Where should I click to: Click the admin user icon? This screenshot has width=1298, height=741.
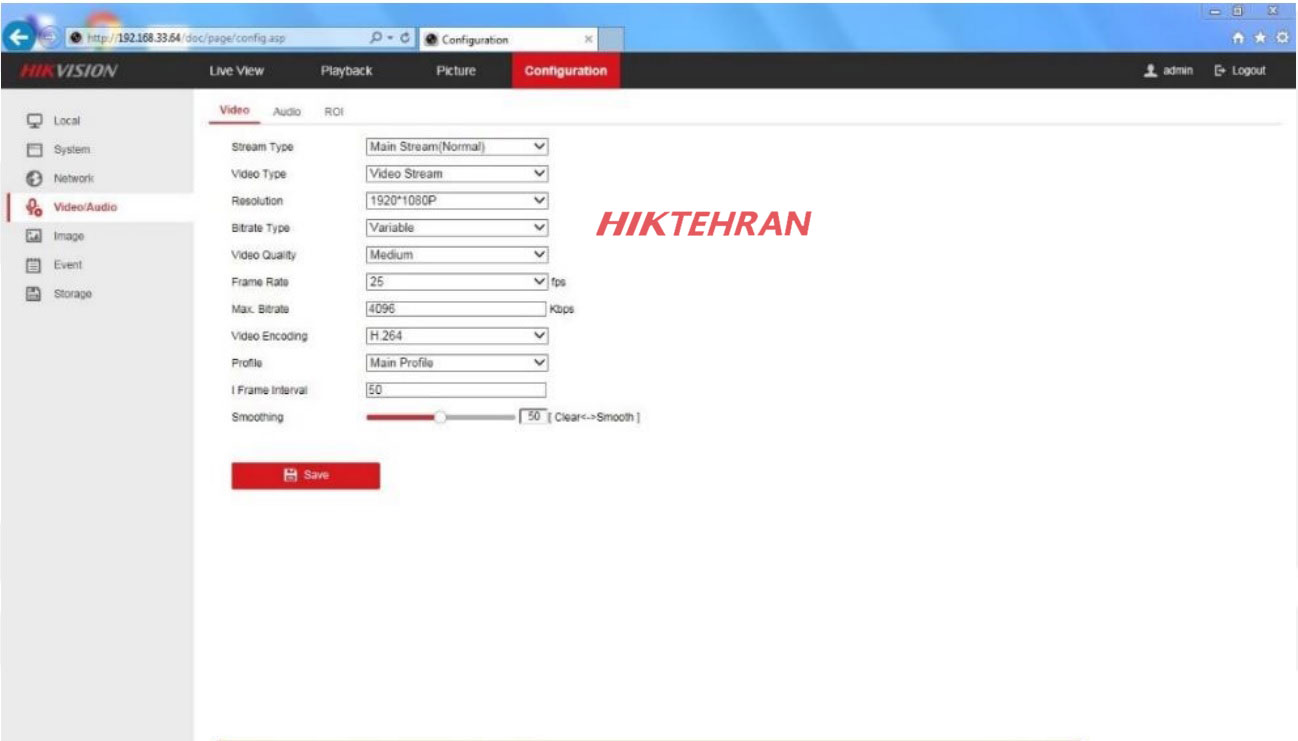pos(1151,71)
